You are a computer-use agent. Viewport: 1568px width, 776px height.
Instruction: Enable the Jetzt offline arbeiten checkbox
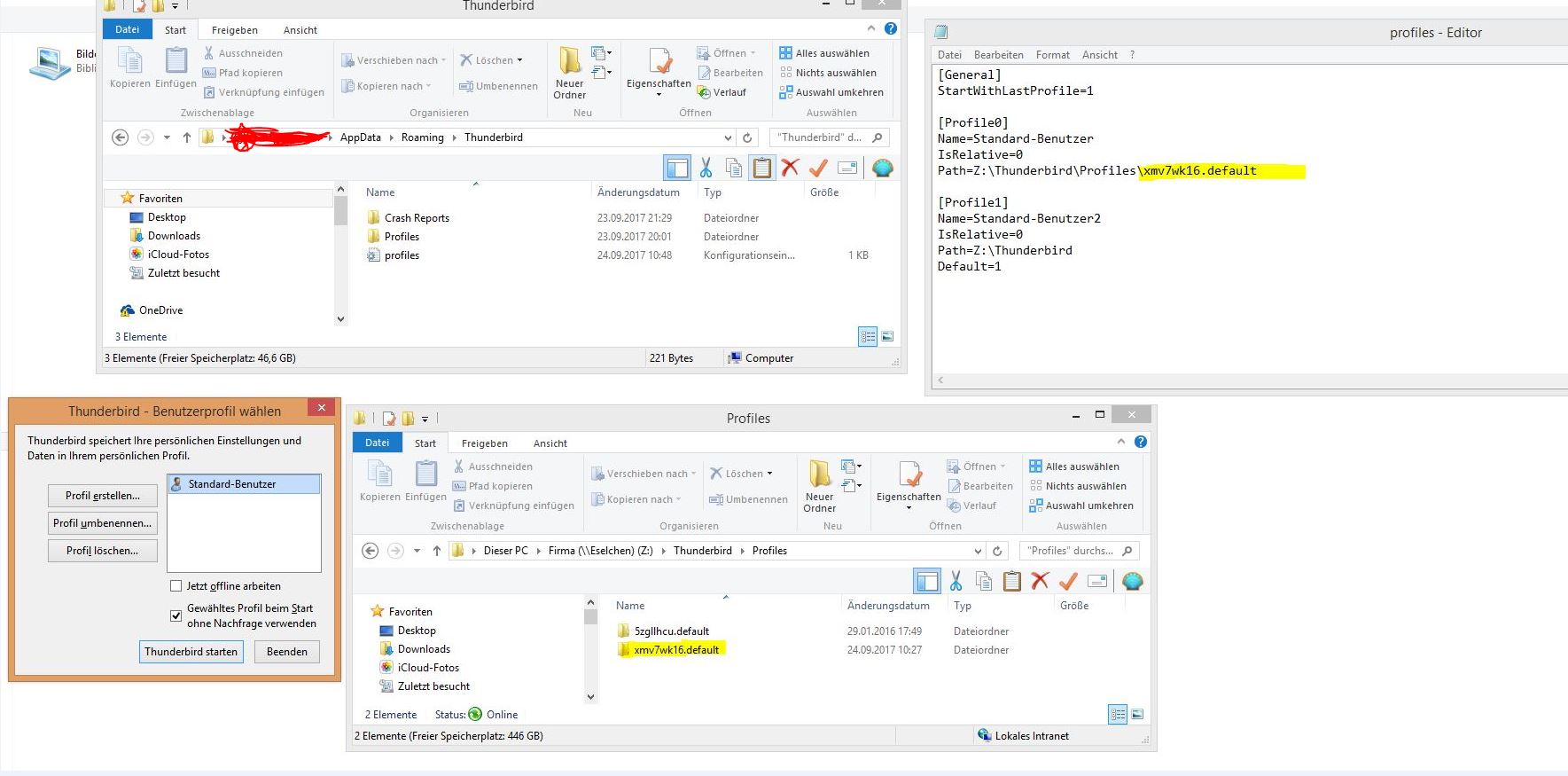(x=176, y=586)
